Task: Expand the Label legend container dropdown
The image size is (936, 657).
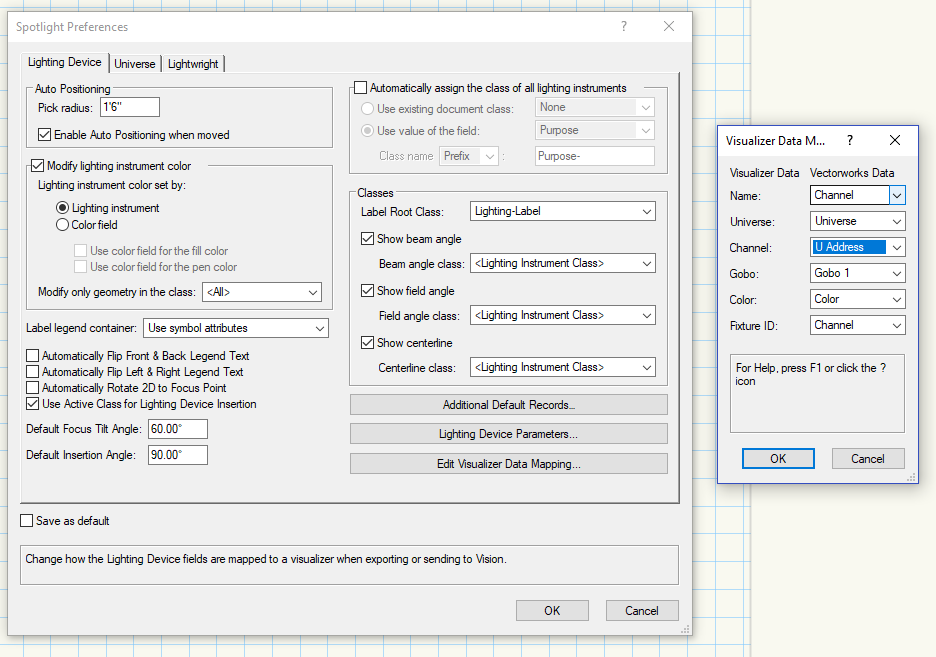Action: 236,328
